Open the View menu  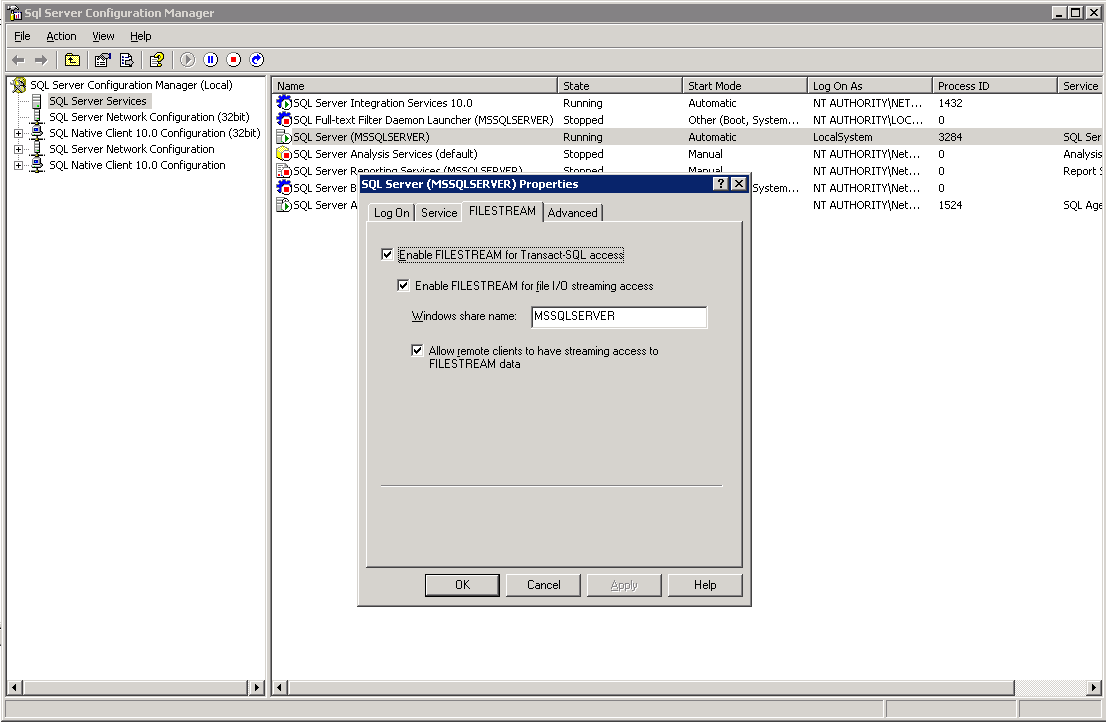tap(103, 36)
